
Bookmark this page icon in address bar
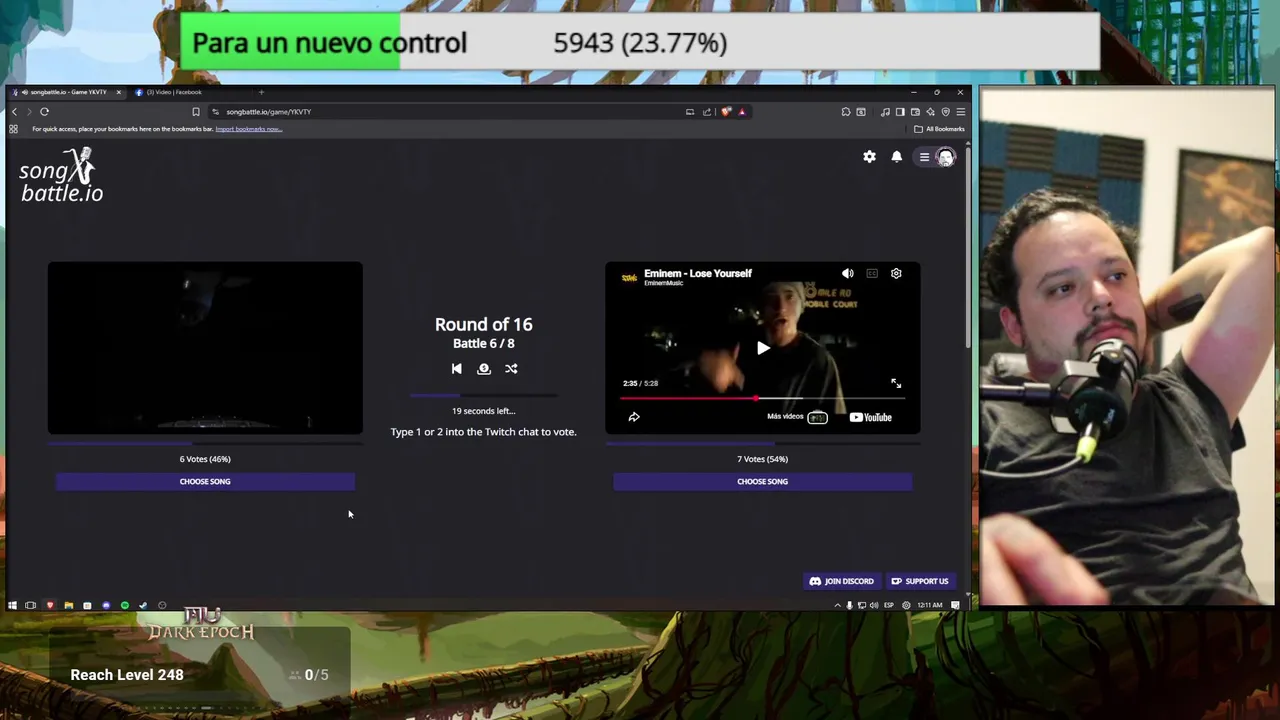pyautogui.click(x=196, y=112)
